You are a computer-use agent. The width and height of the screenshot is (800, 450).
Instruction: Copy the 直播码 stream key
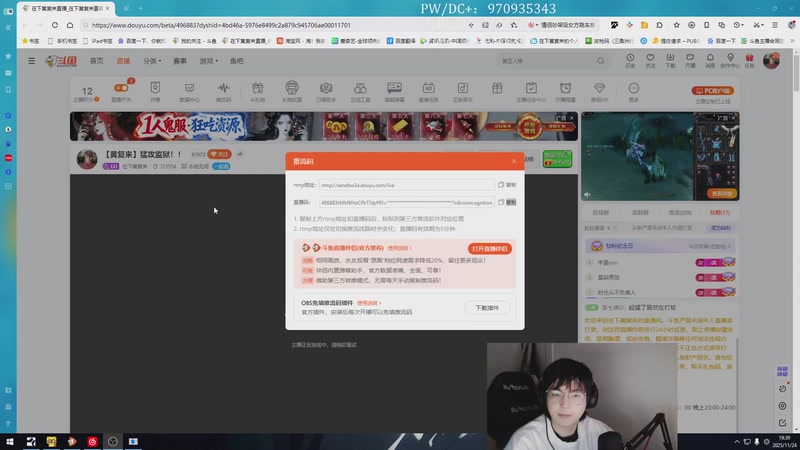coord(507,203)
